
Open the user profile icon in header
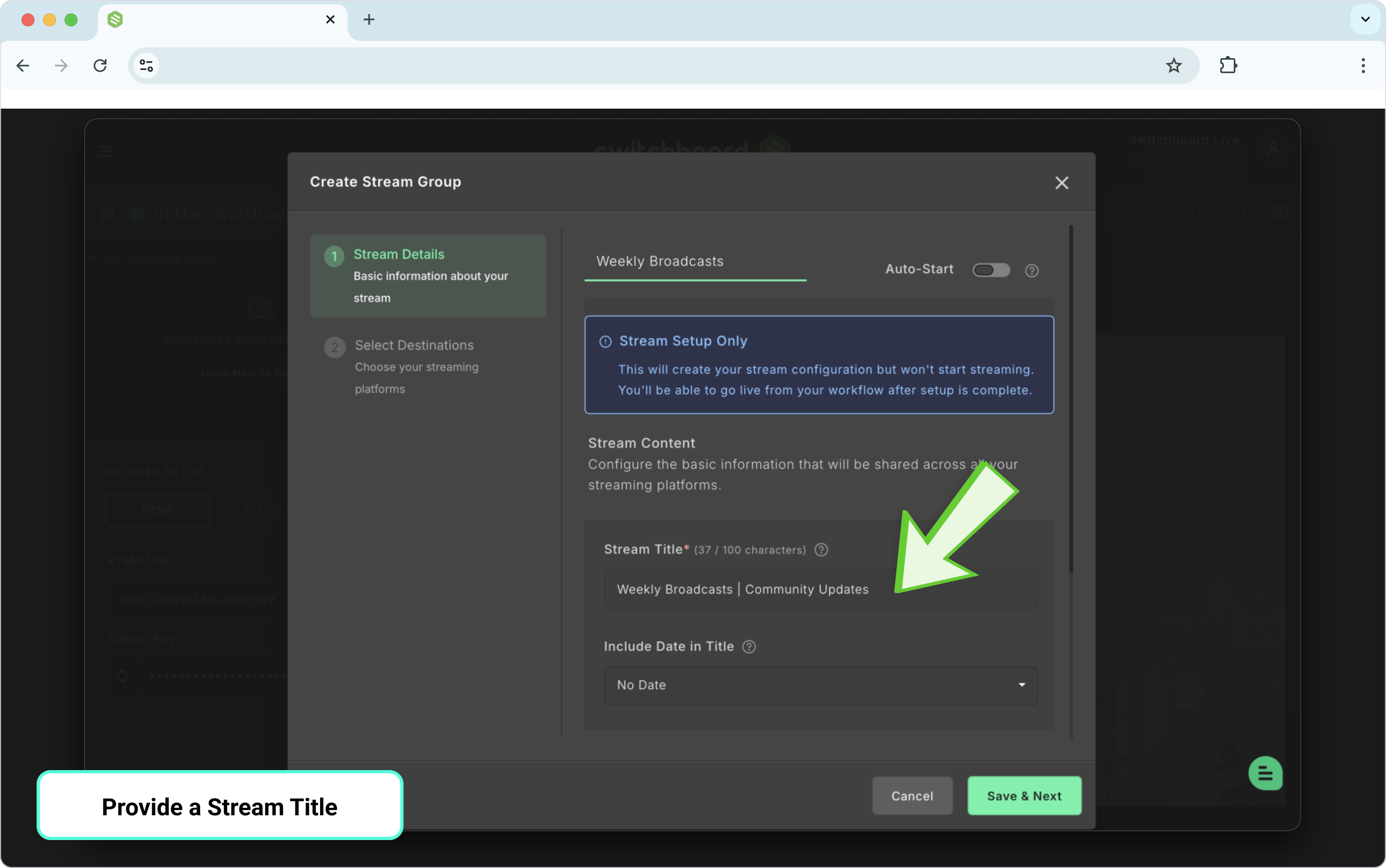pyautogui.click(x=1274, y=148)
